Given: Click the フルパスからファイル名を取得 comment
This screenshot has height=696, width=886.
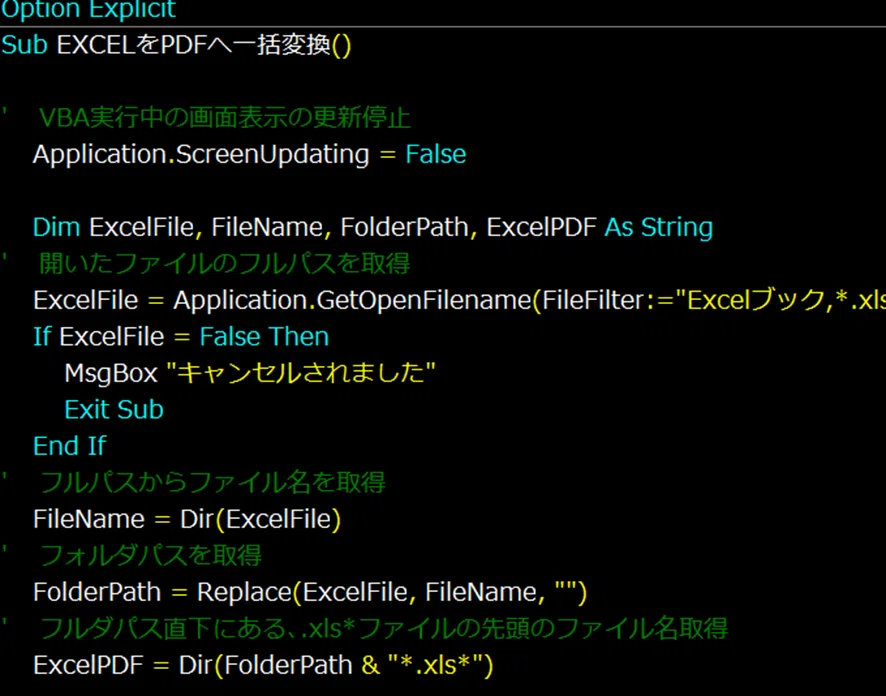Looking at the screenshot, I should click(x=212, y=482).
